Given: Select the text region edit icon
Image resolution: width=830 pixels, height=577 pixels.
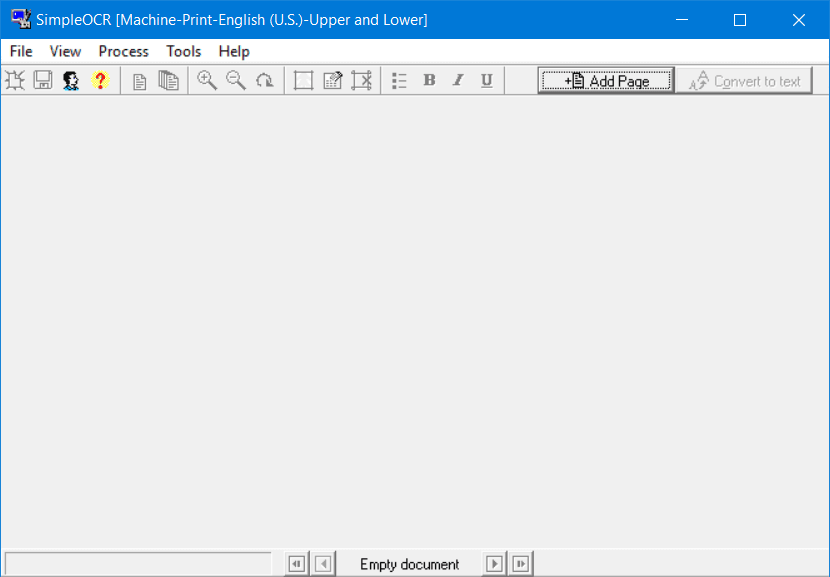Looking at the screenshot, I should tap(332, 80).
